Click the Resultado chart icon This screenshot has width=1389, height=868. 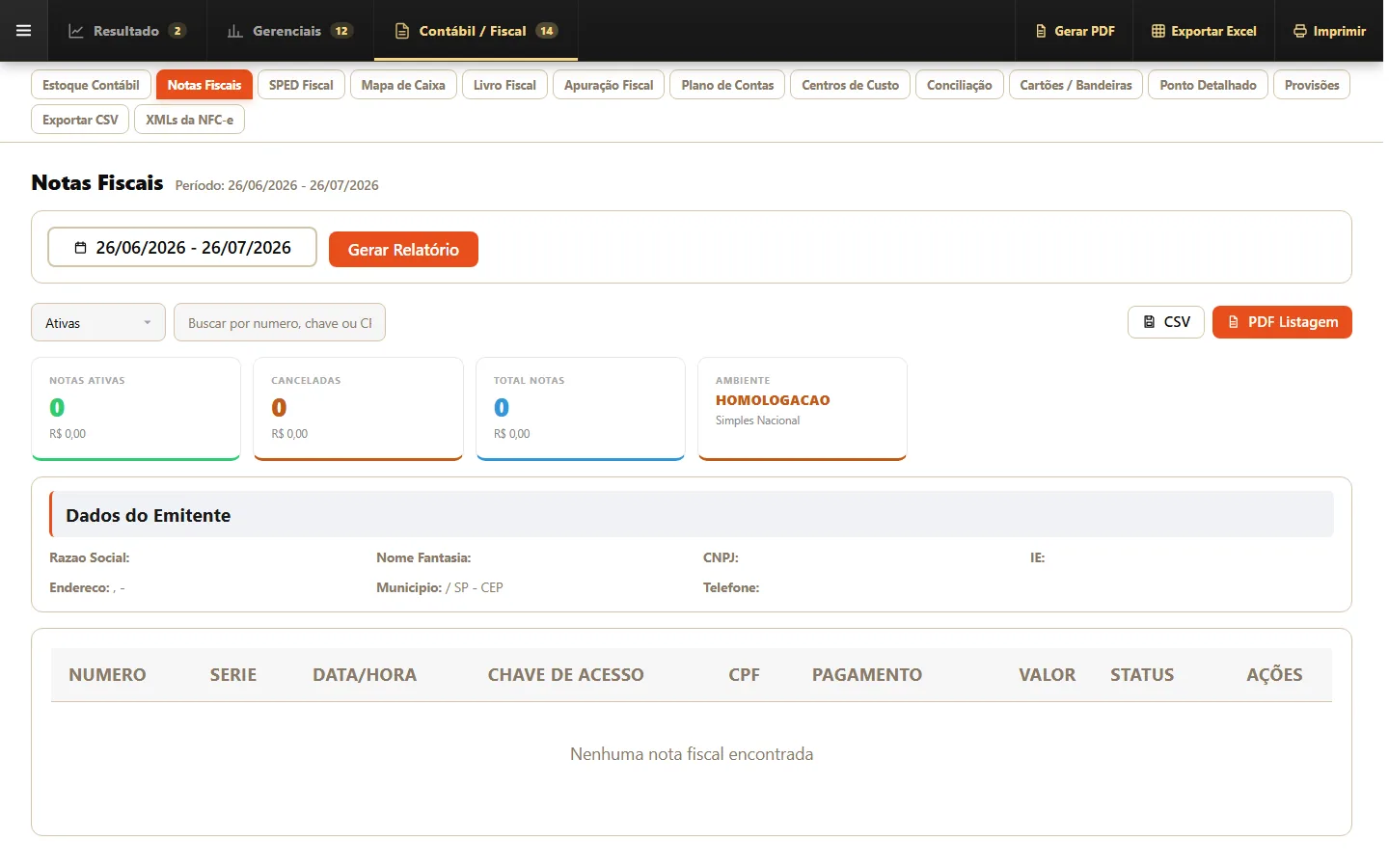pos(76,31)
